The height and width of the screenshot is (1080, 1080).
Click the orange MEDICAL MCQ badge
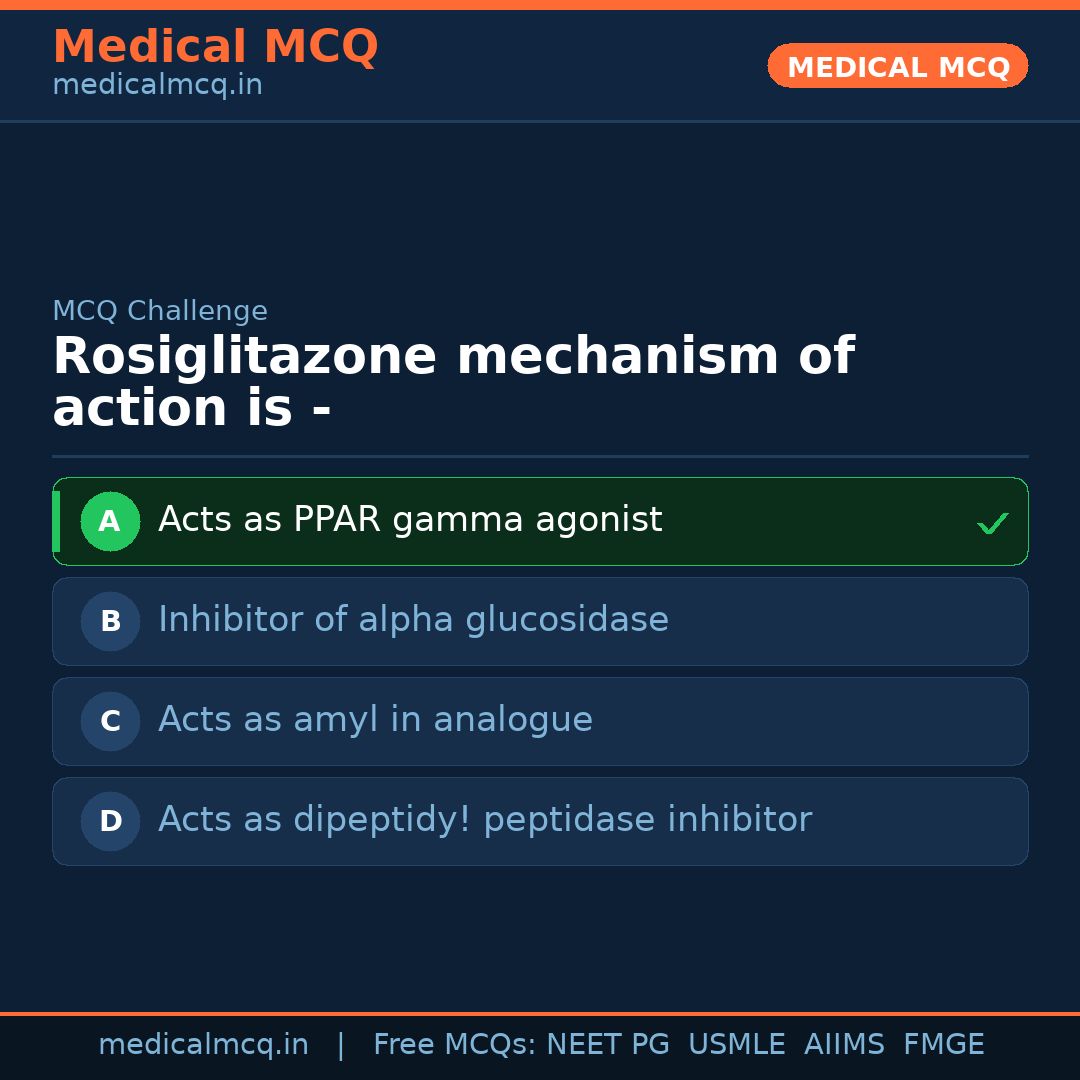tap(897, 66)
